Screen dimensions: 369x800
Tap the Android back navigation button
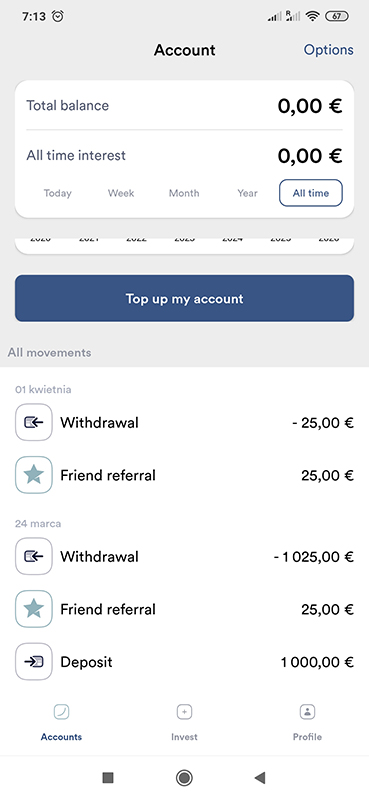pos(260,778)
